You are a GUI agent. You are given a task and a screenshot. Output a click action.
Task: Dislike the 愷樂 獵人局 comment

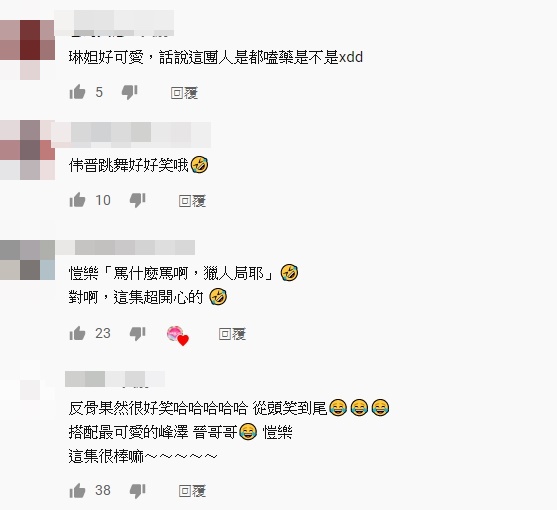[137, 334]
